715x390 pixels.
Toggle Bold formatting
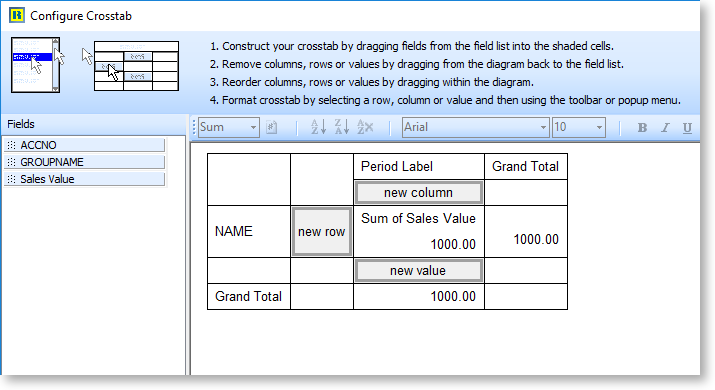(642, 128)
